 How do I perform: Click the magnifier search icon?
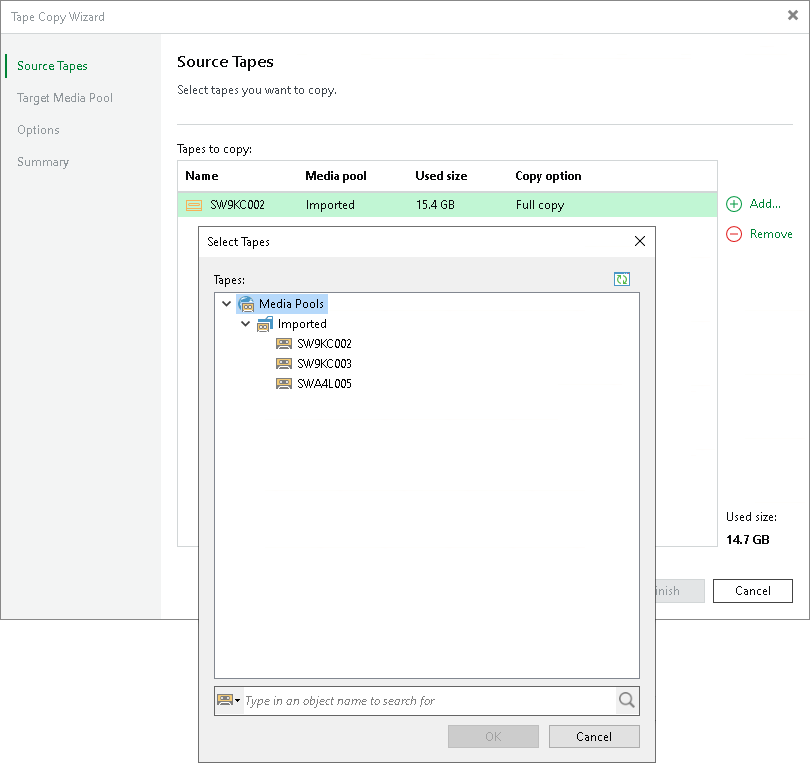pos(627,700)
